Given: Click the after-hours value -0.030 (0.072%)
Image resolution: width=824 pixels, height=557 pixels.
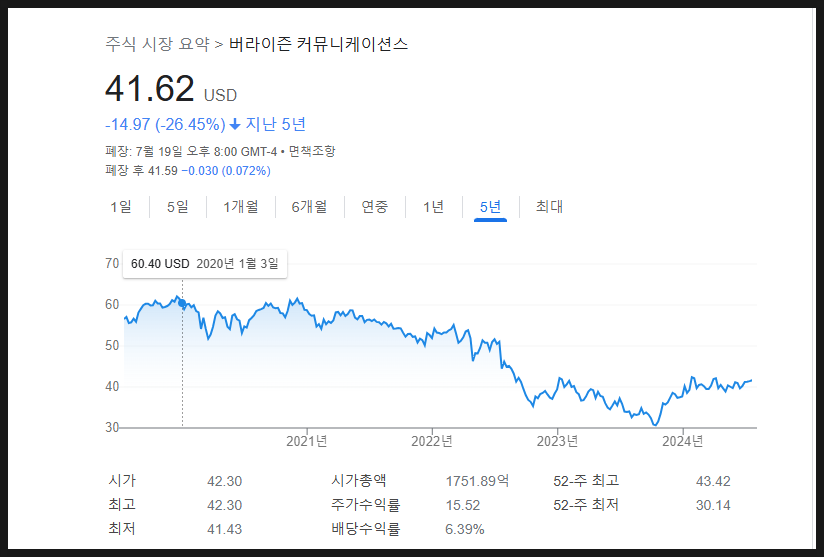Looking at the screenshot, I should click(226, 171).
